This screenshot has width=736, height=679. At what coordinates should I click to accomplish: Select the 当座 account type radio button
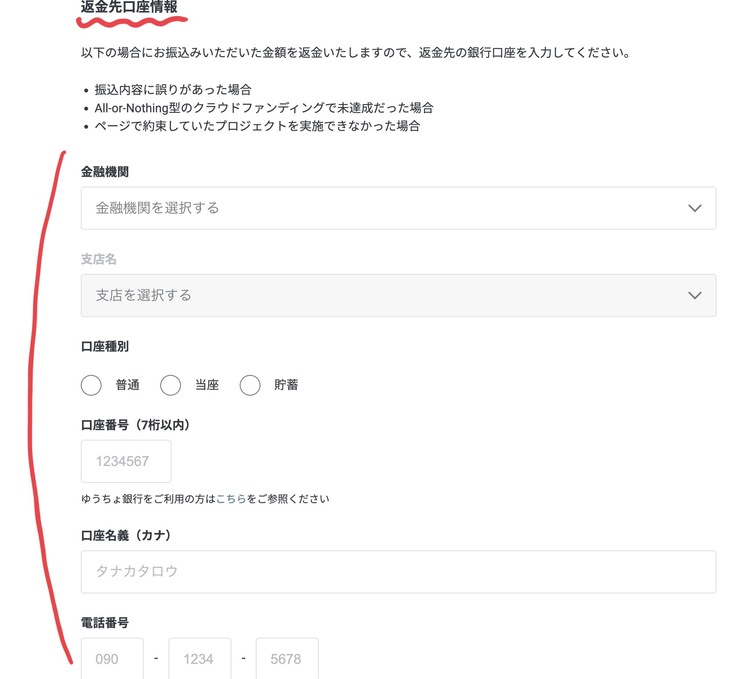point(171,385)
